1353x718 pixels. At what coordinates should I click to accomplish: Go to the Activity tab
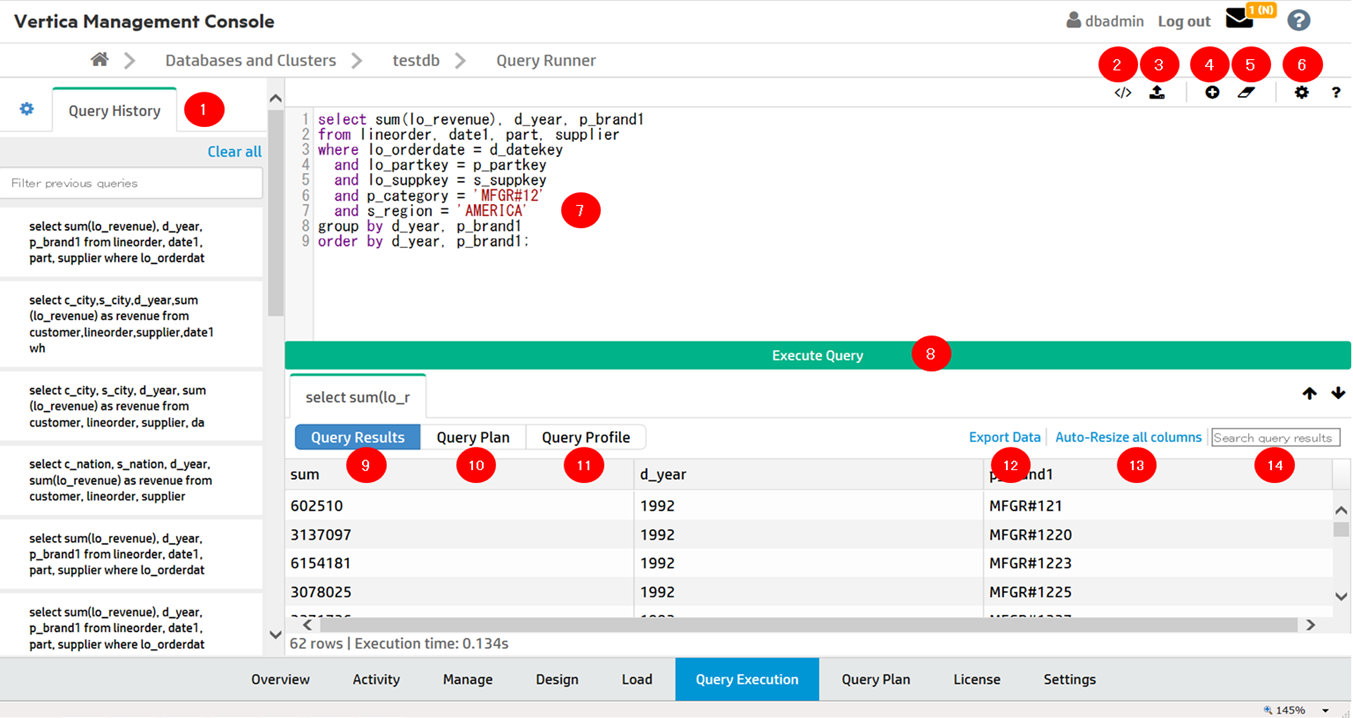[376, 679]
